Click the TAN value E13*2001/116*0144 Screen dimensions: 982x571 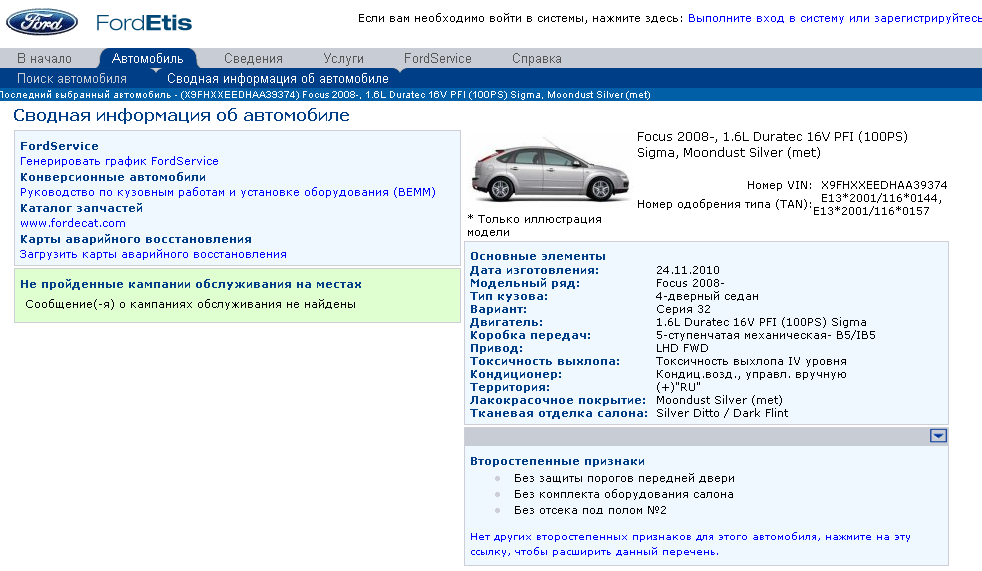[881, 198]
